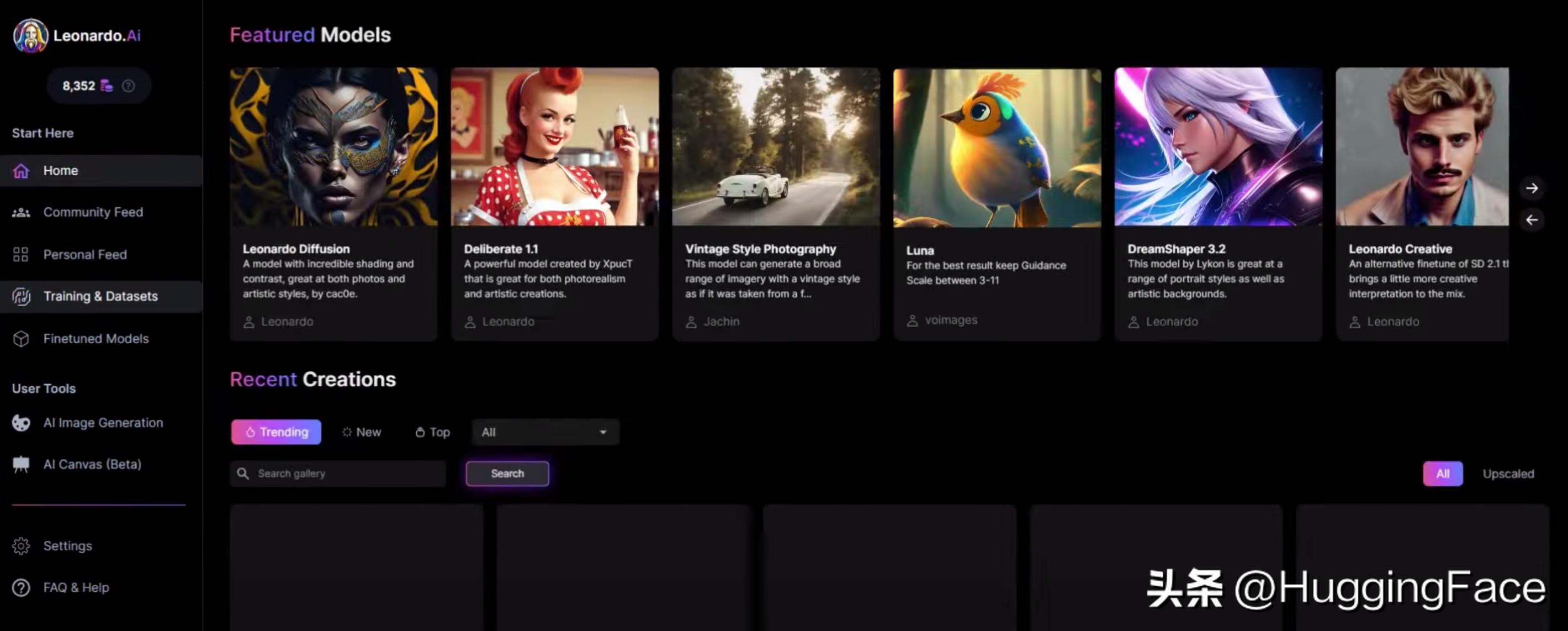
Task: Switch to New creations filter
Action: point(362,430)
